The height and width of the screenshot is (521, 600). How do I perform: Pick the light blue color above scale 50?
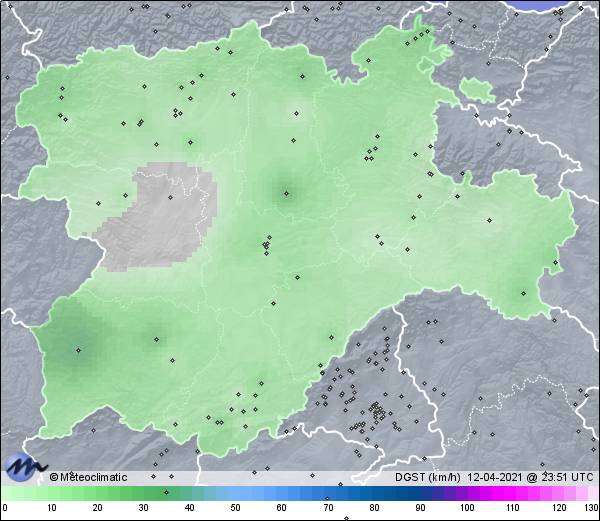235,493
